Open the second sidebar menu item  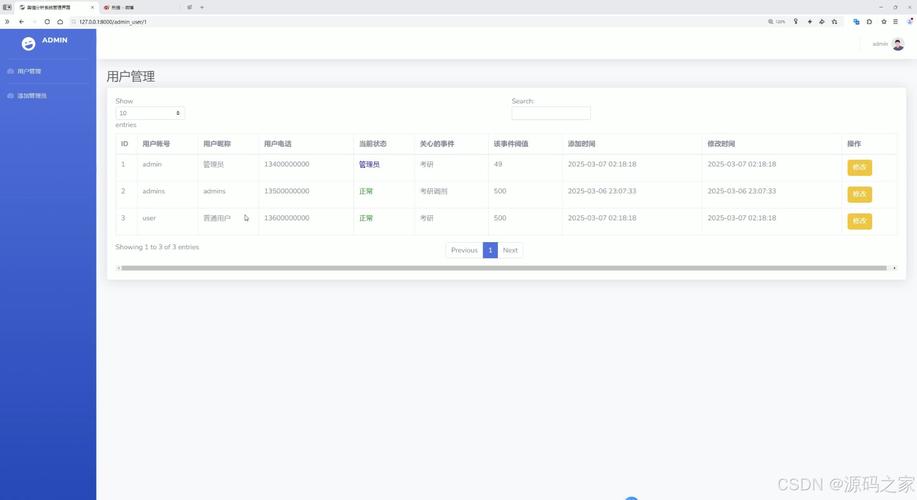(32, 96)
